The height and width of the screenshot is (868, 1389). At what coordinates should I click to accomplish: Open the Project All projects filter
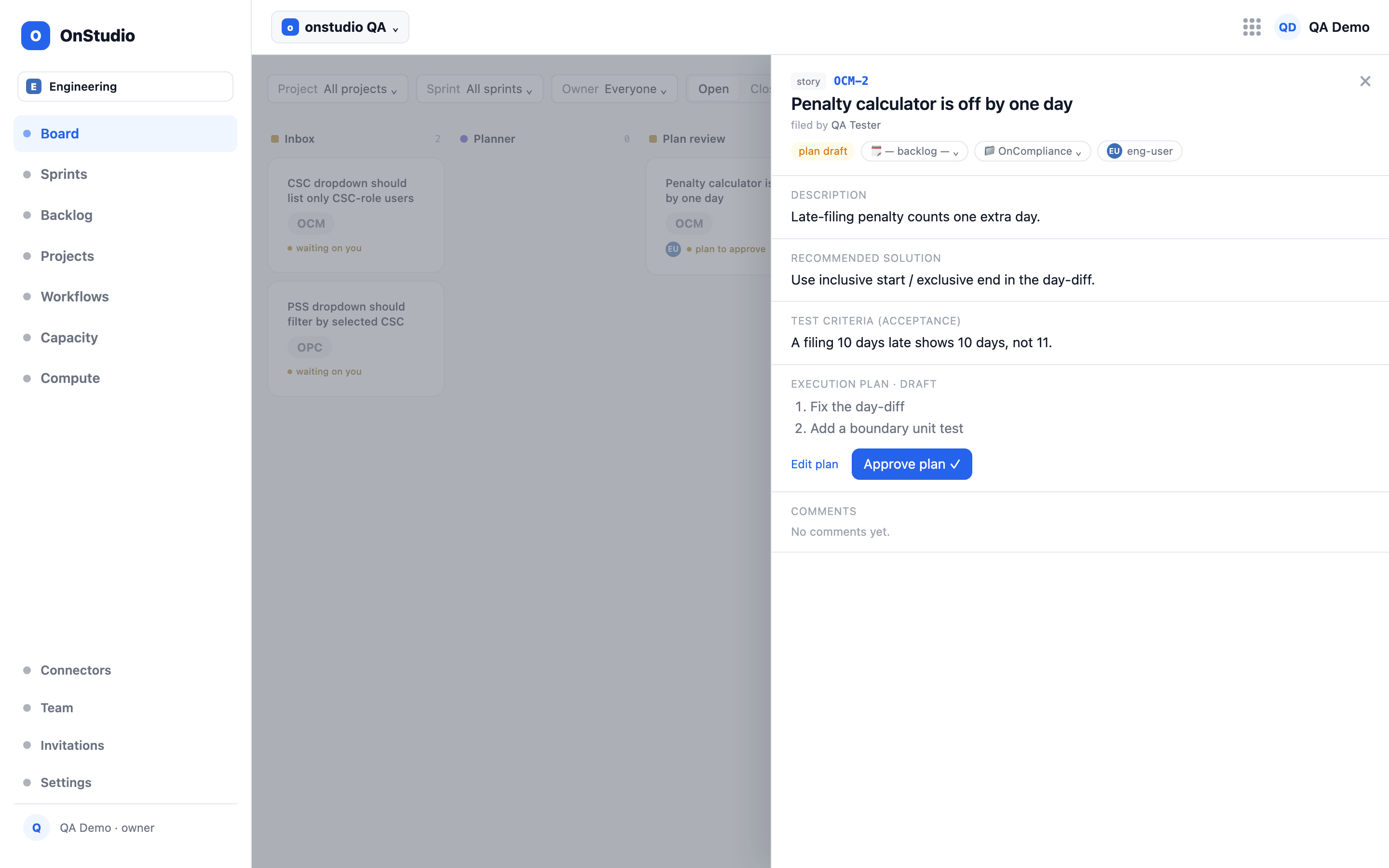(338, 89)
